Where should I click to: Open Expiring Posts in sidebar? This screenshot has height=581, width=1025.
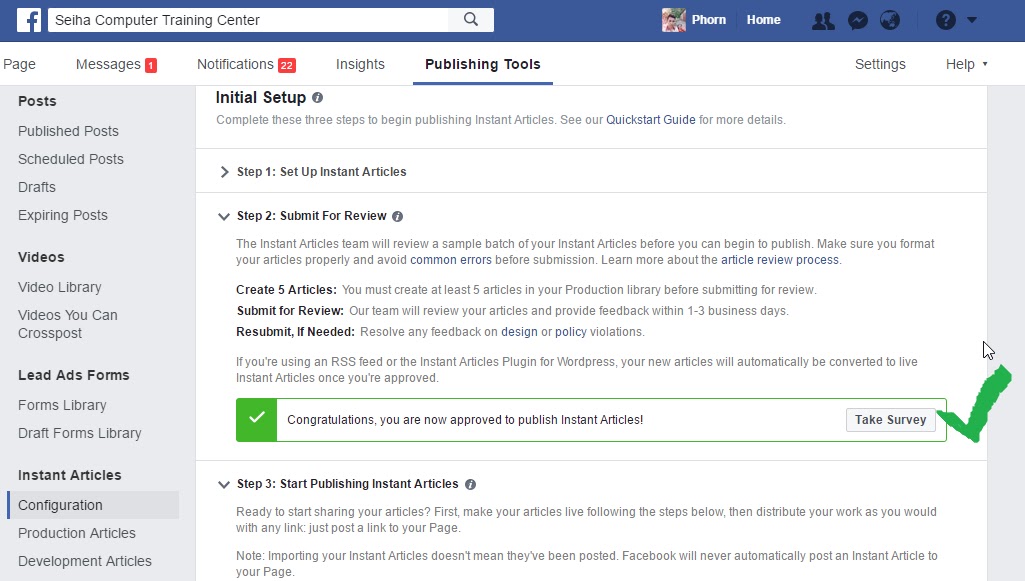point(63,215)
